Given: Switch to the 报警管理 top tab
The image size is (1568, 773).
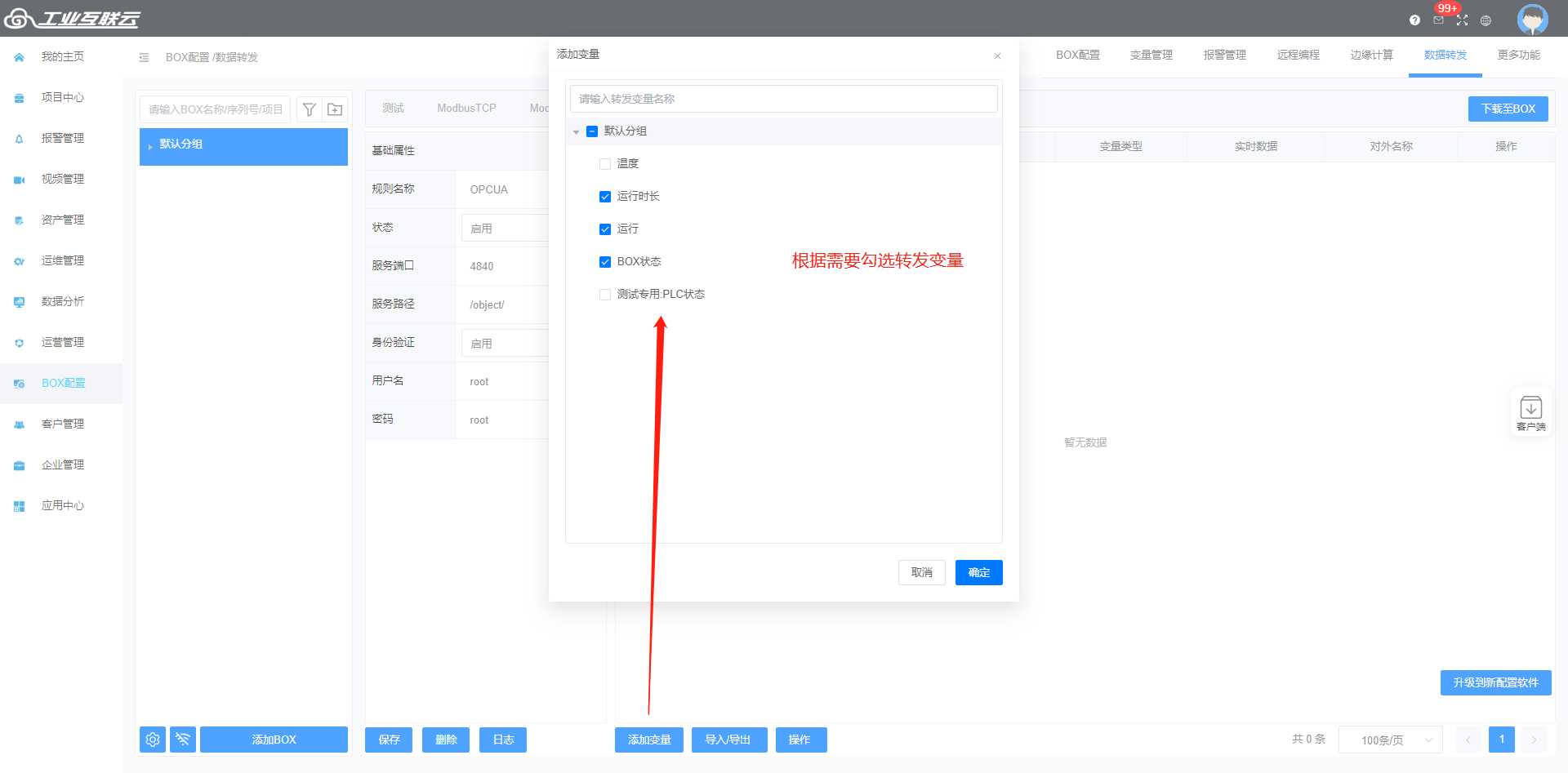Looking at the screenshot, I should click(x=1224, y=56).
